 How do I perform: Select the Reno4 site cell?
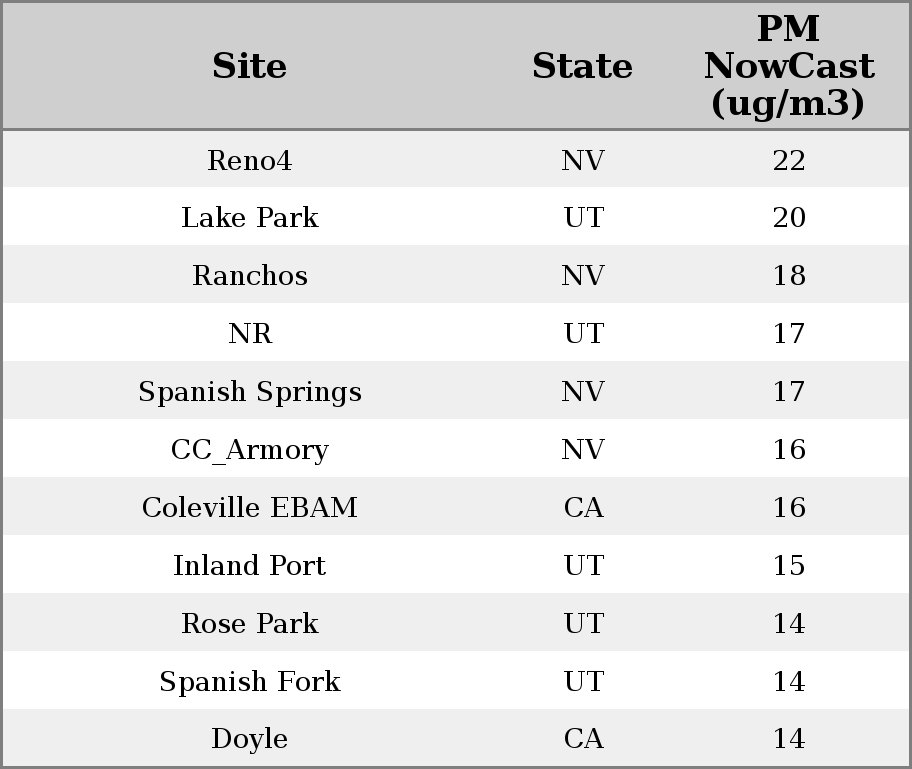pos(249,160)
